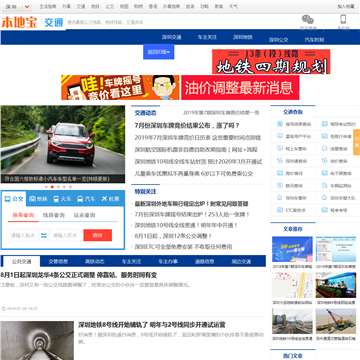Click the blue 返回旧版 button
Screen dimensions: 360x360
[x=159, y=52]
